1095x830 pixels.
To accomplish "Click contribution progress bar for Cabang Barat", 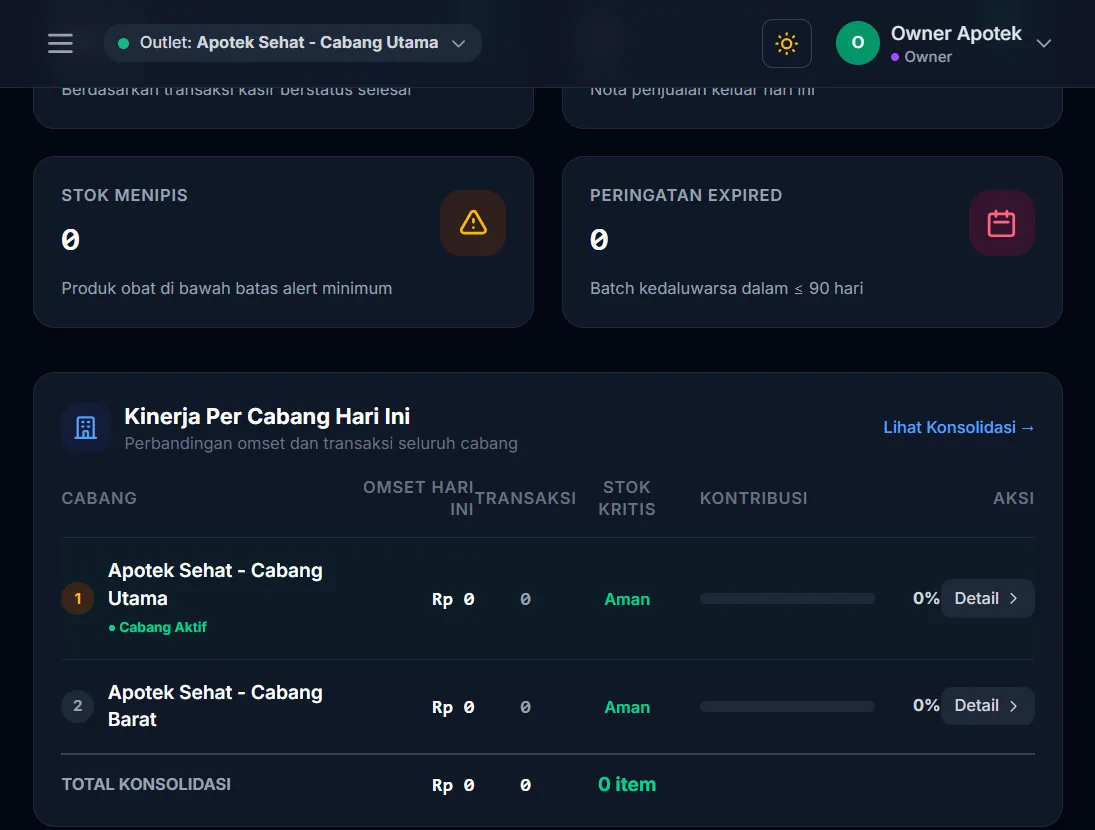I will click(787, 706).
